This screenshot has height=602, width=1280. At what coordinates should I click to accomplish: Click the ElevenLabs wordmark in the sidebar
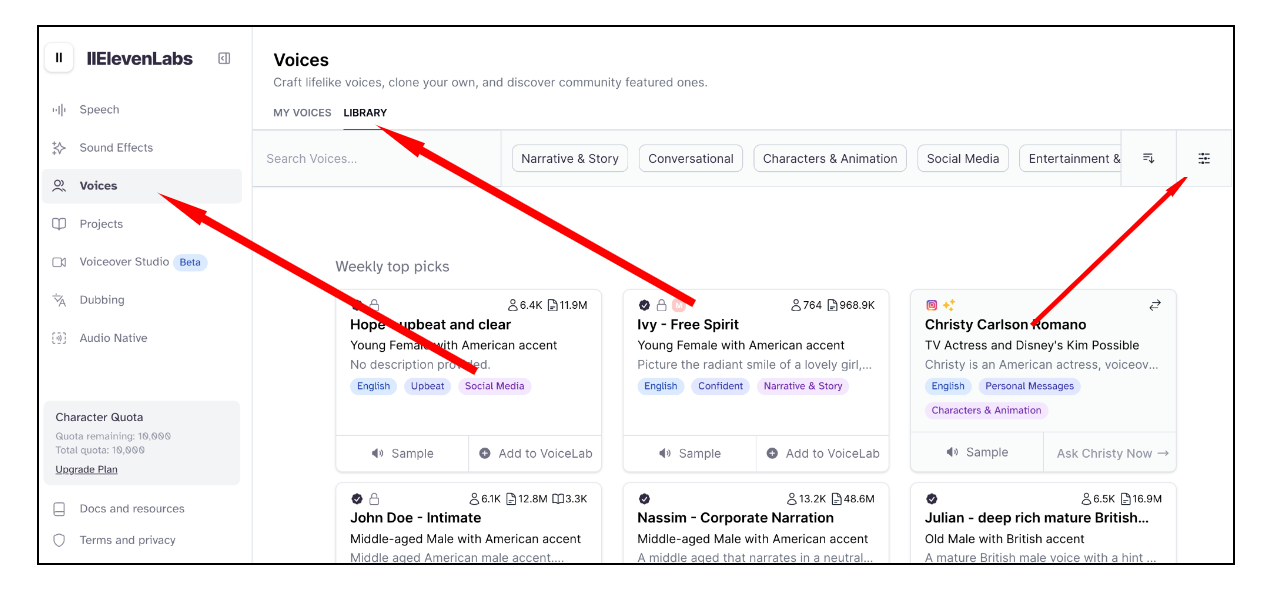[x=140, y=58]
